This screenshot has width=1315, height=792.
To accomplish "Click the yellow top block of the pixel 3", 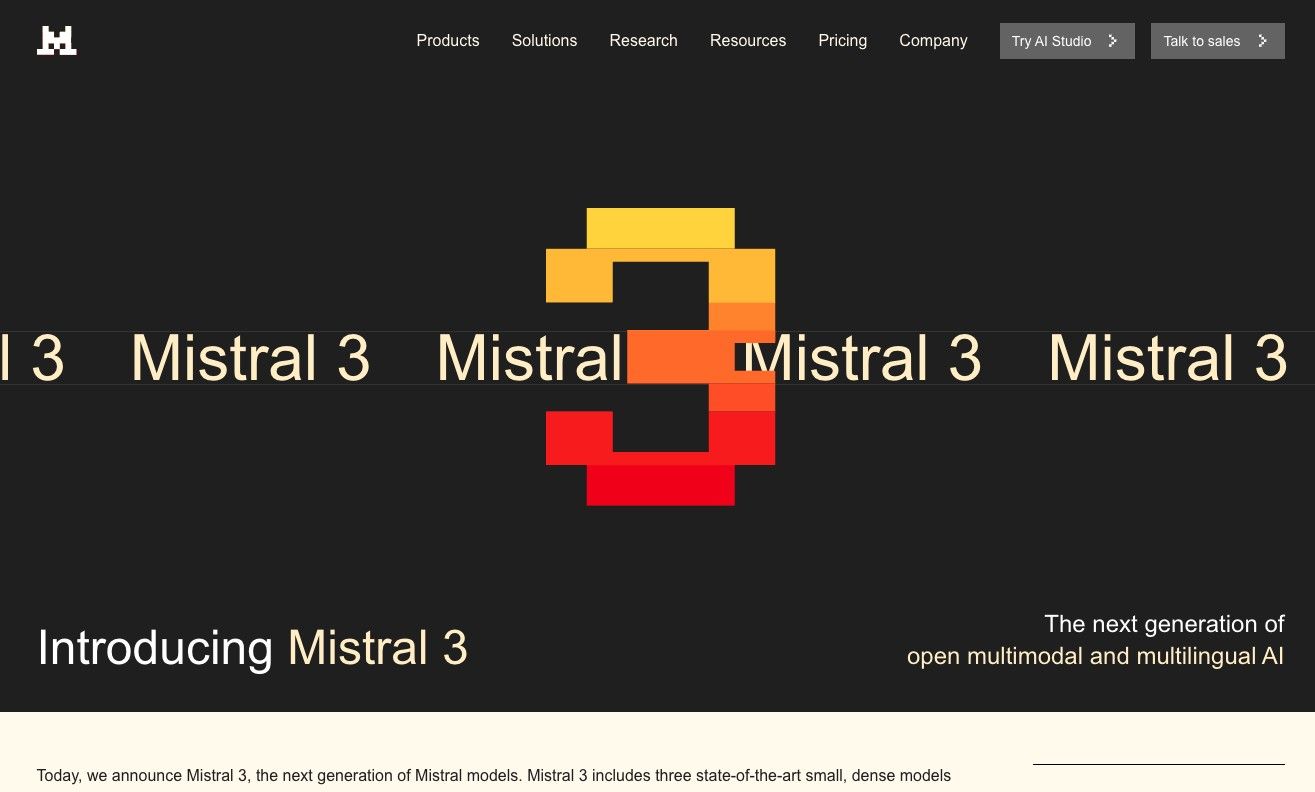I will tap(660, 228).
